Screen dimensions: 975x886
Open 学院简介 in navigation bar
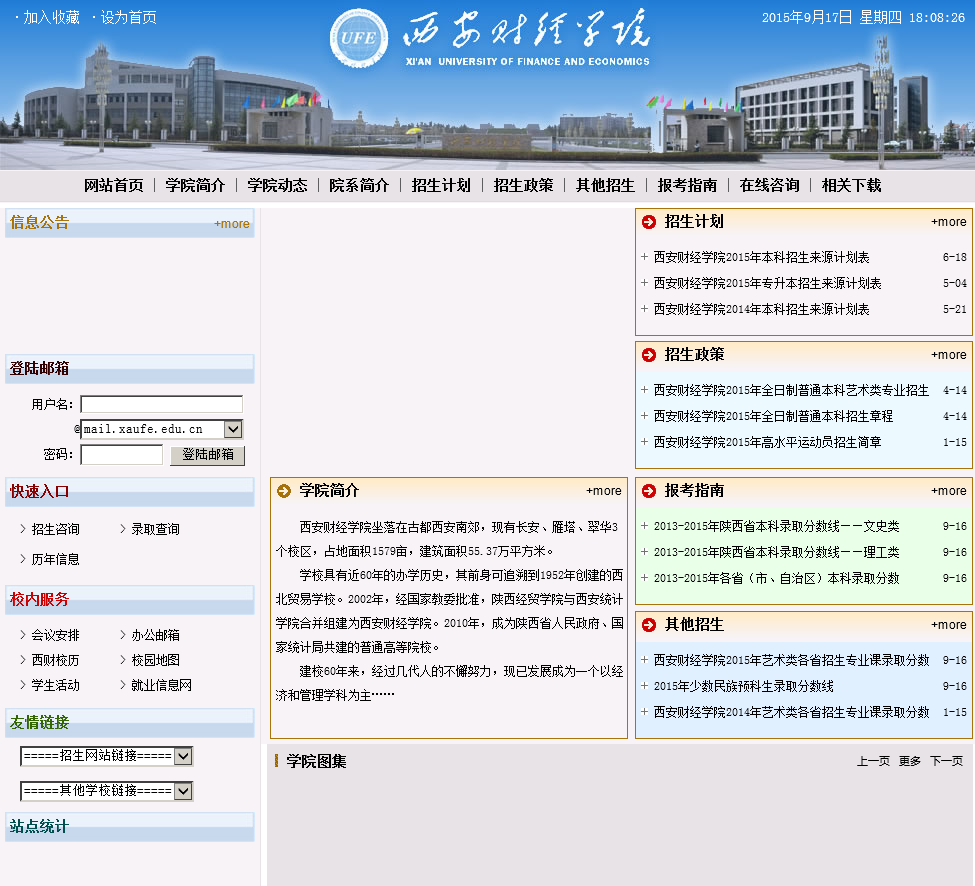(195, 185)
